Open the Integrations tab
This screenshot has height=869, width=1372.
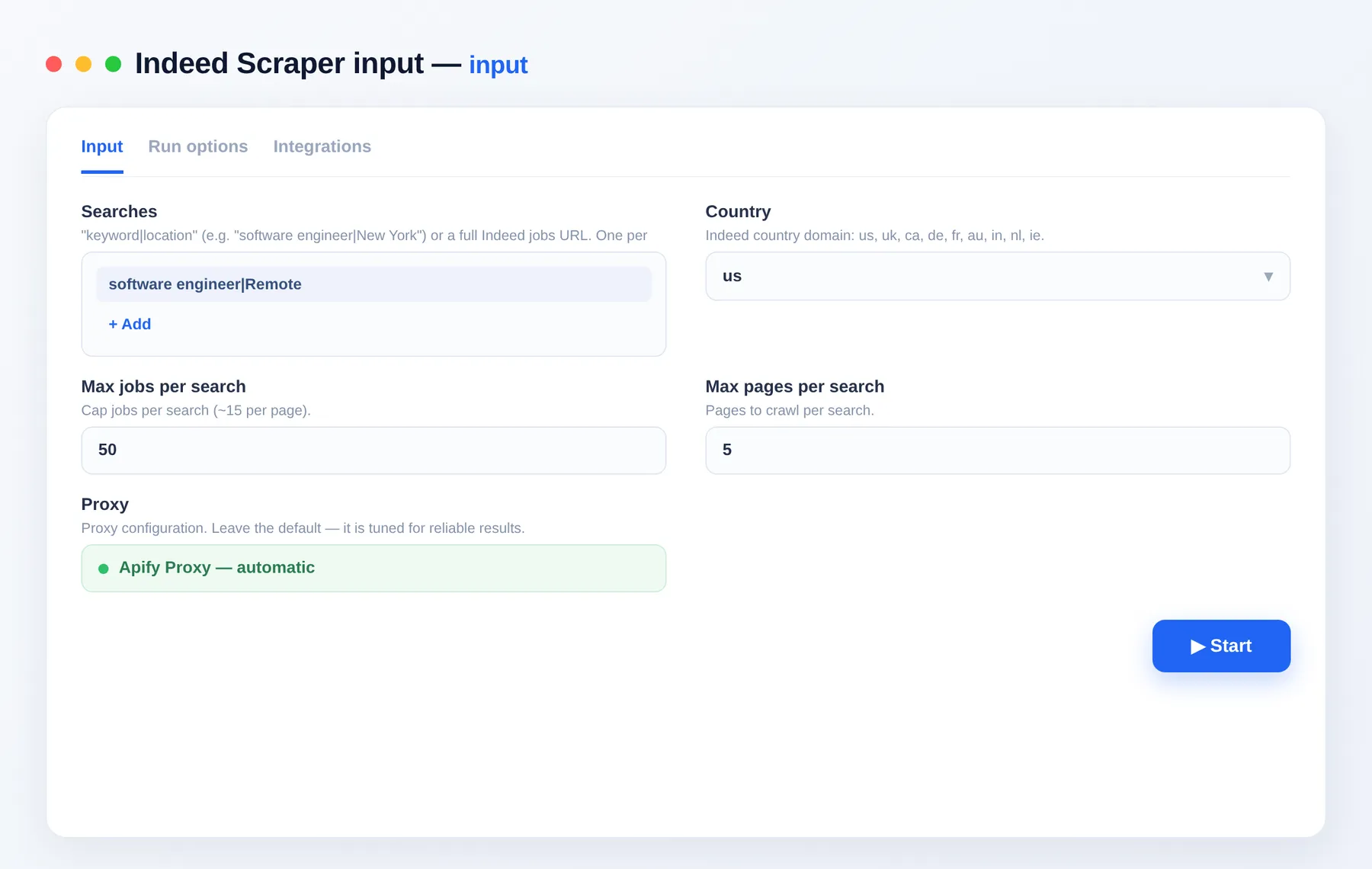pos(322,146)
